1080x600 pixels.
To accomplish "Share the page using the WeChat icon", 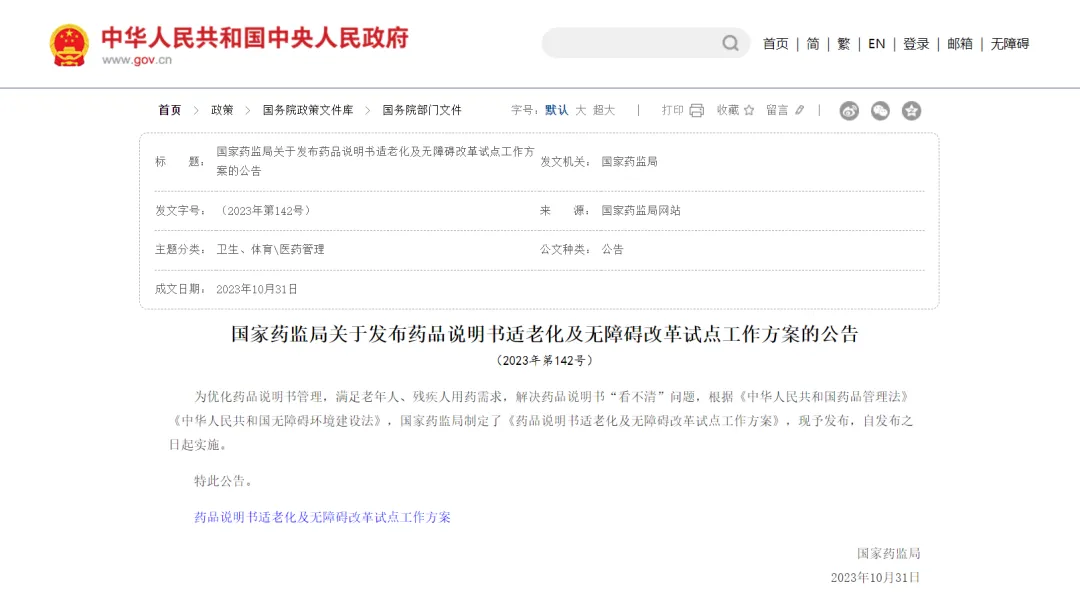I will [x=881, y=111].
